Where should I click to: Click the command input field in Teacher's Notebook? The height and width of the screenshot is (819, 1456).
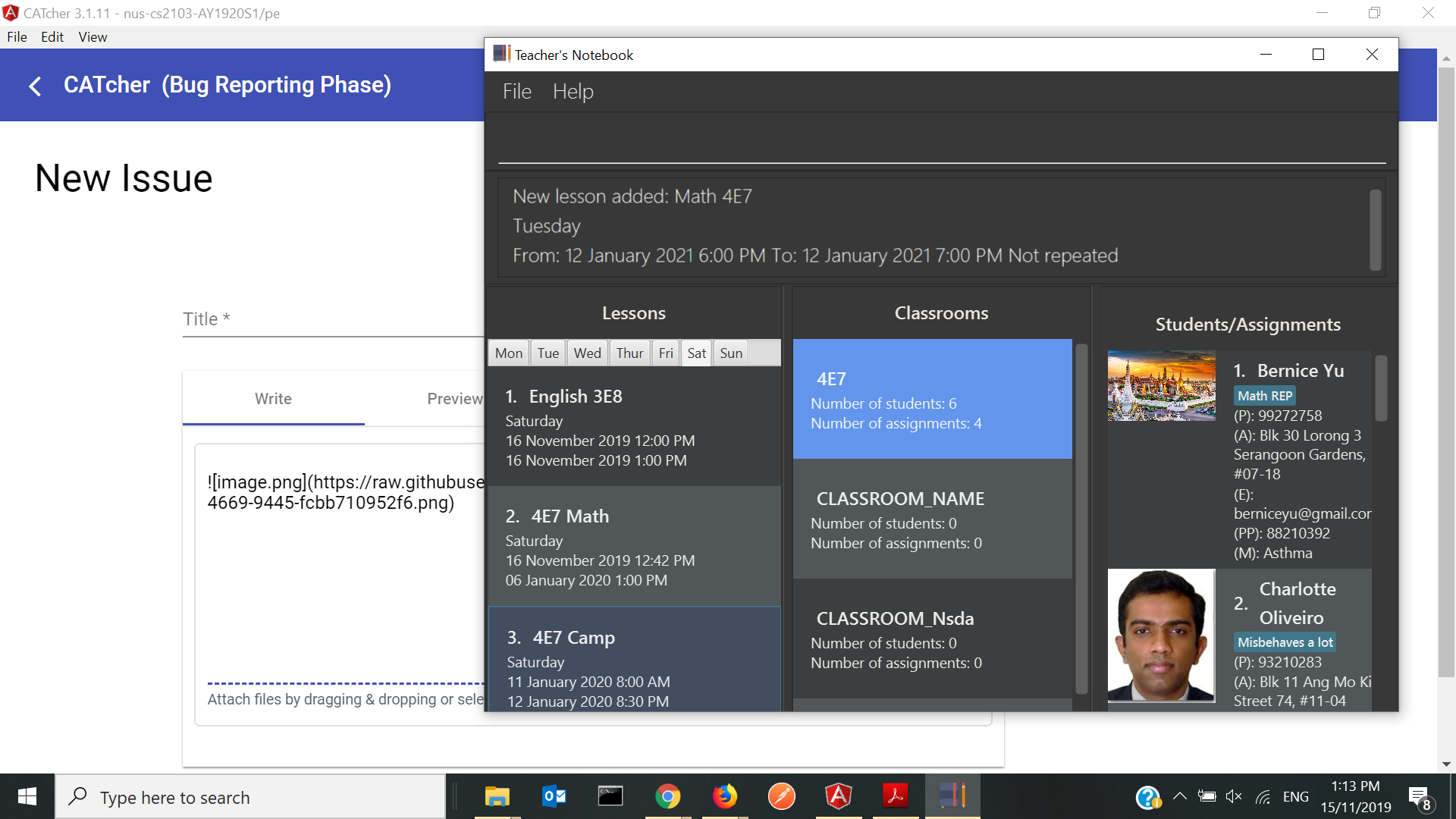tap(940, 144)
